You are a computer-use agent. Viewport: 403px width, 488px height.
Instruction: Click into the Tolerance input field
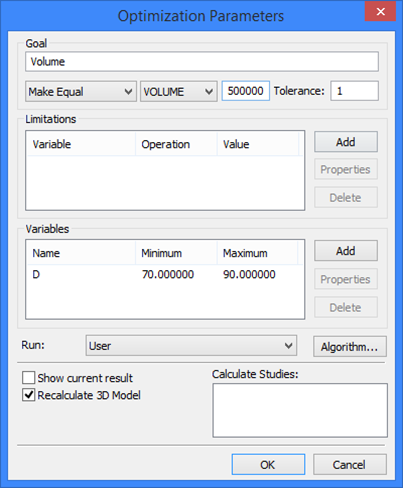354,91
